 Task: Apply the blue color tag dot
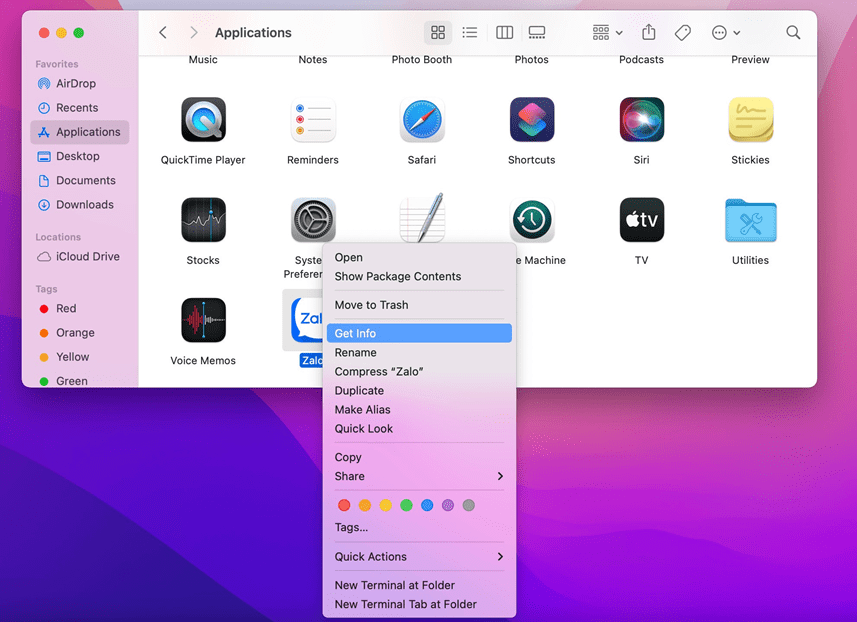pyautogui.click(x=427, y=506)
